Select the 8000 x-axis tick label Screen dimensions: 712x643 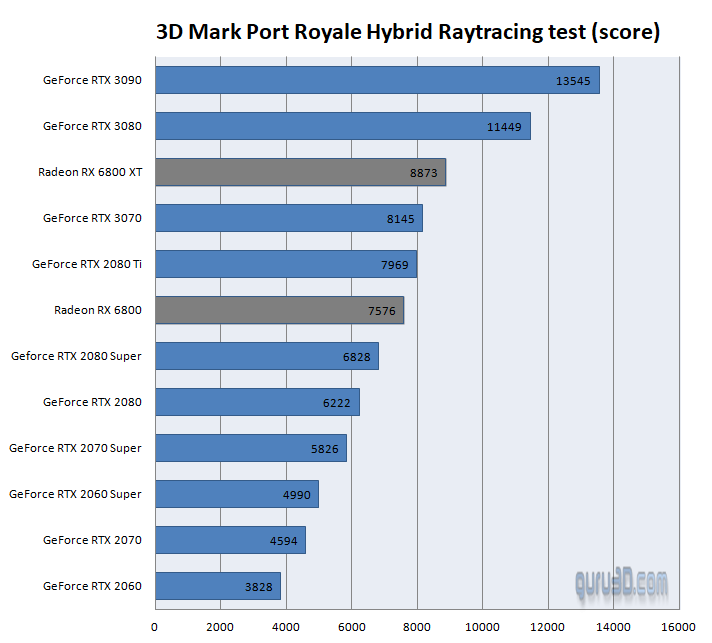coord(416,627)
